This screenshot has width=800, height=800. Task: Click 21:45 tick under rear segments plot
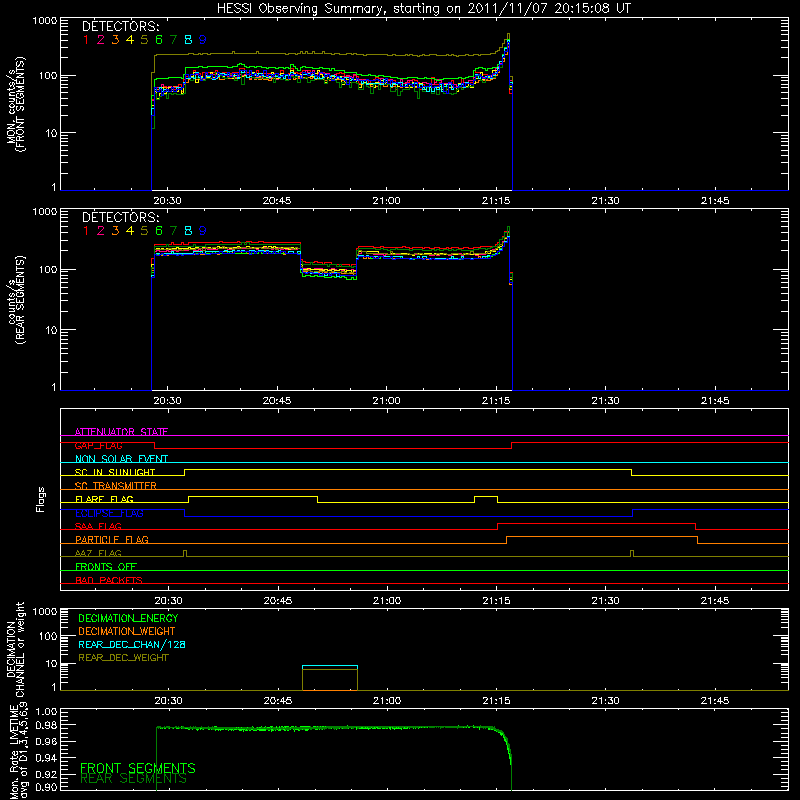[x=715, y=400]
